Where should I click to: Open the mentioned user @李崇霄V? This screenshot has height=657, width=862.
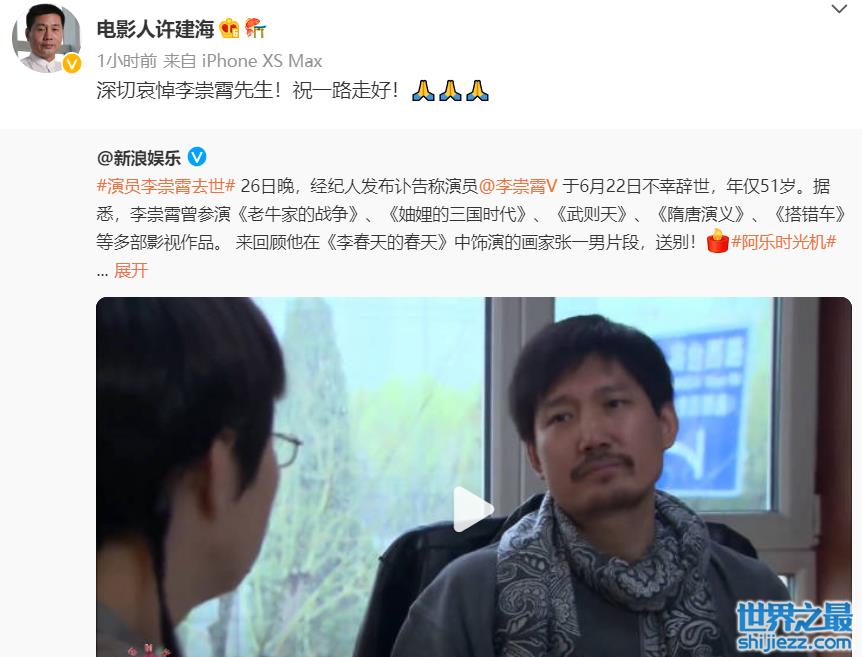pyautogui.click(x=518, y=186)
